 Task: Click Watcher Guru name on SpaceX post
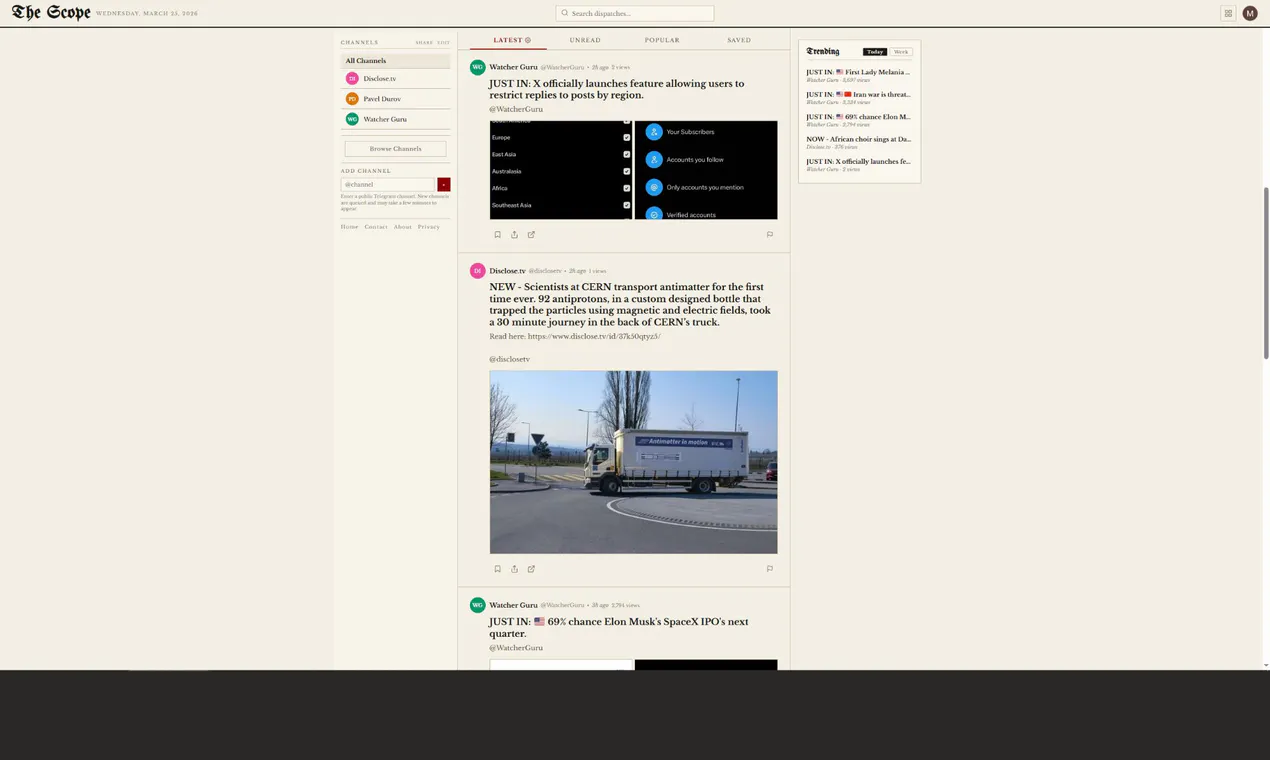pos(513,605)
